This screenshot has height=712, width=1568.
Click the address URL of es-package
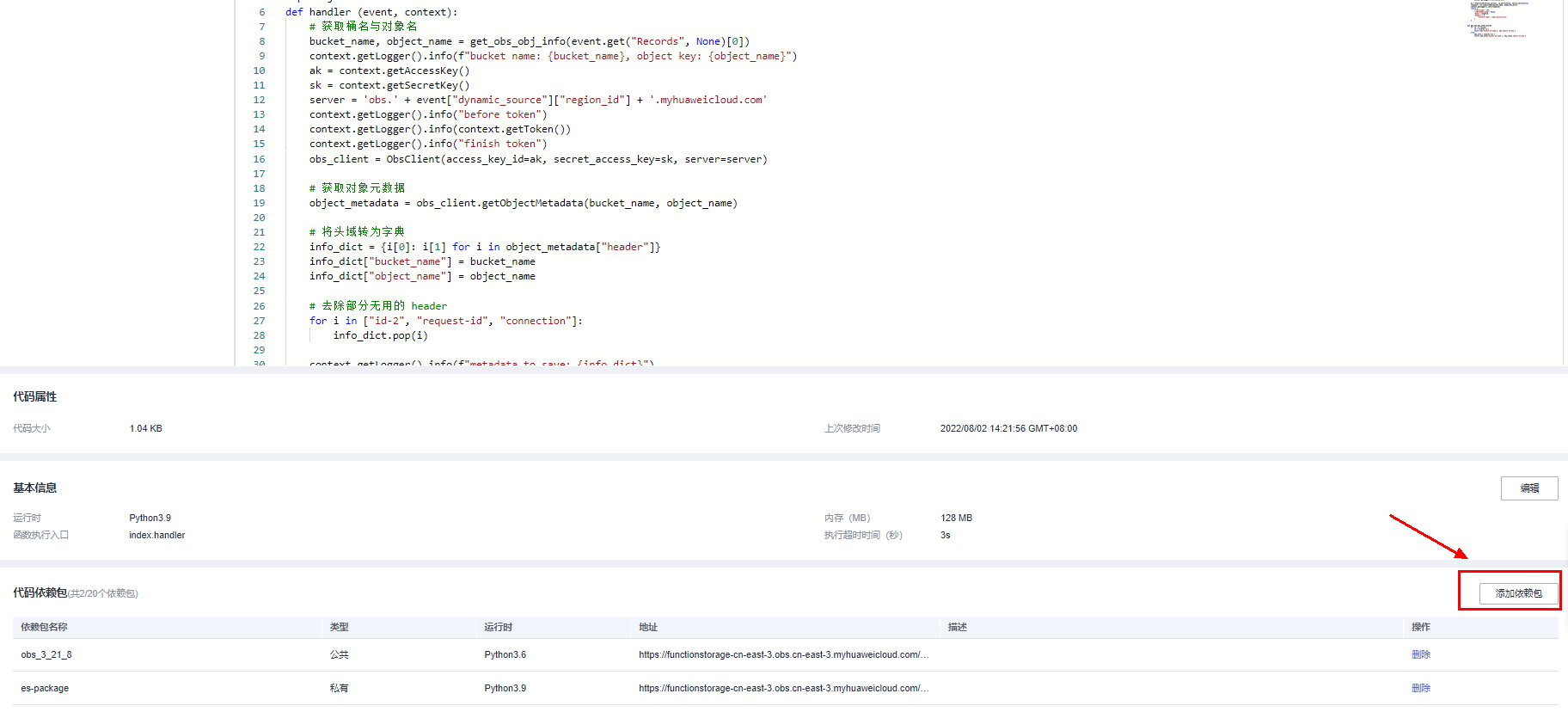point(784,688)
